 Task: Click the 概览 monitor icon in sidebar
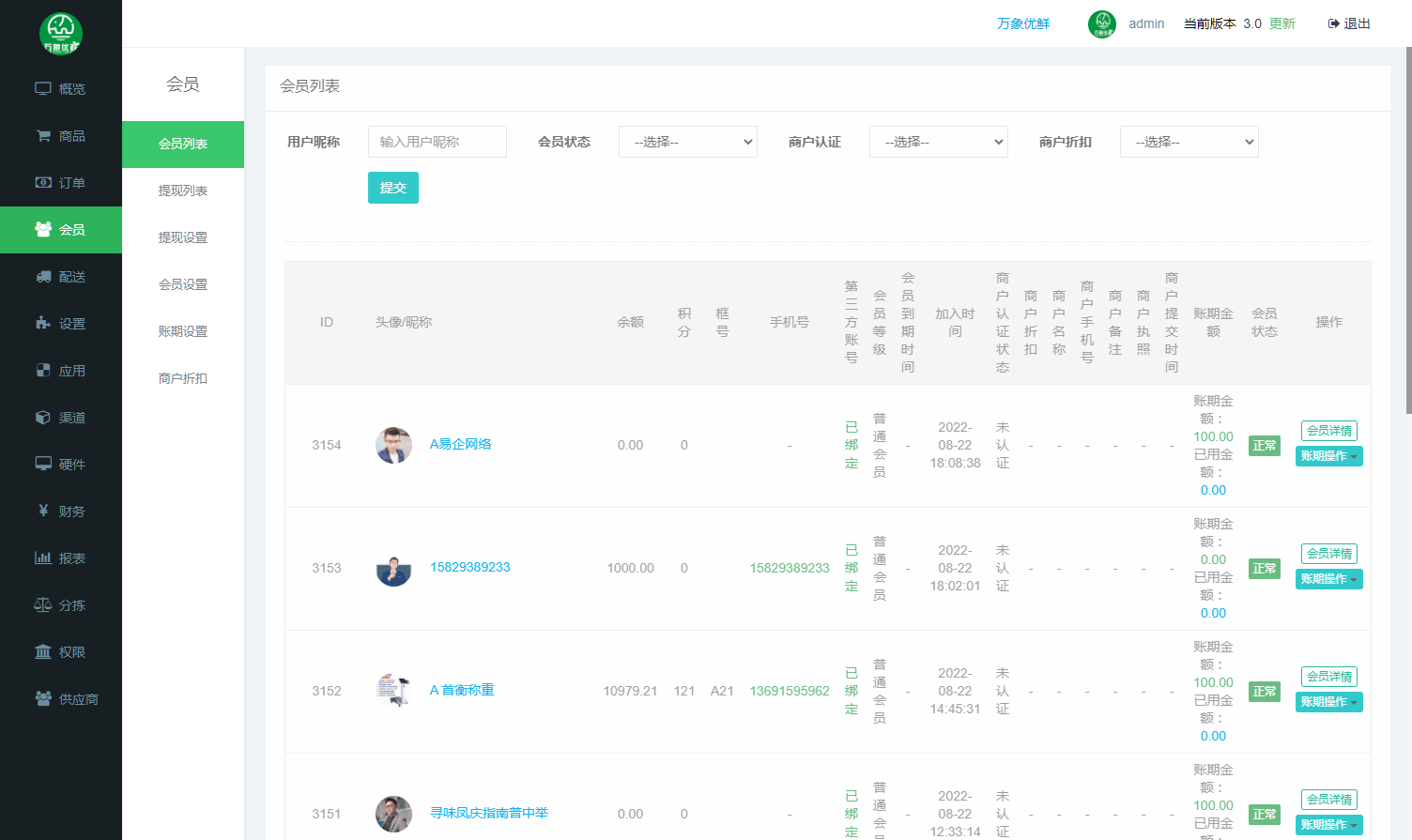tap(43, 89)
